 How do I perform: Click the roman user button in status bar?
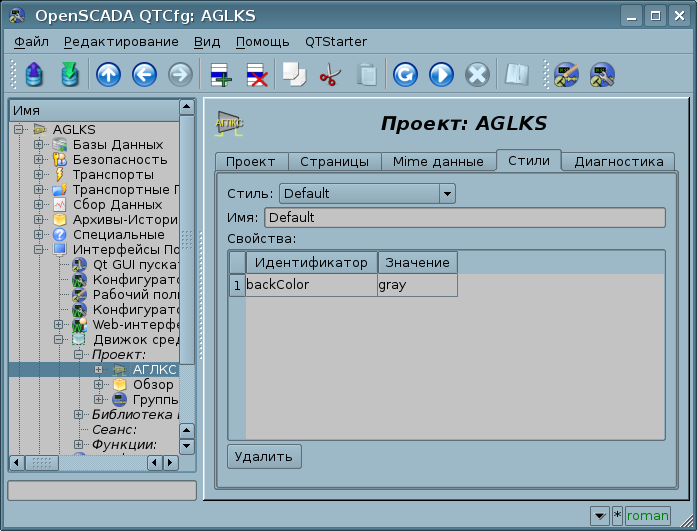tap(648, 515)
